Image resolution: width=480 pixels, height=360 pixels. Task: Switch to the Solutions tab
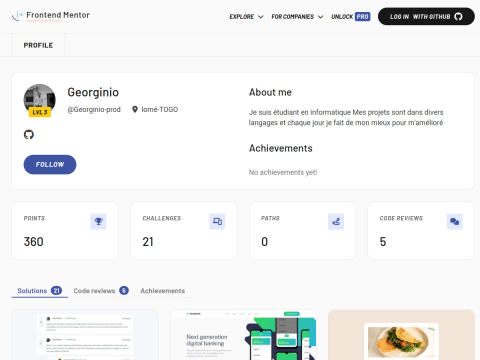[x=40, y=291]
